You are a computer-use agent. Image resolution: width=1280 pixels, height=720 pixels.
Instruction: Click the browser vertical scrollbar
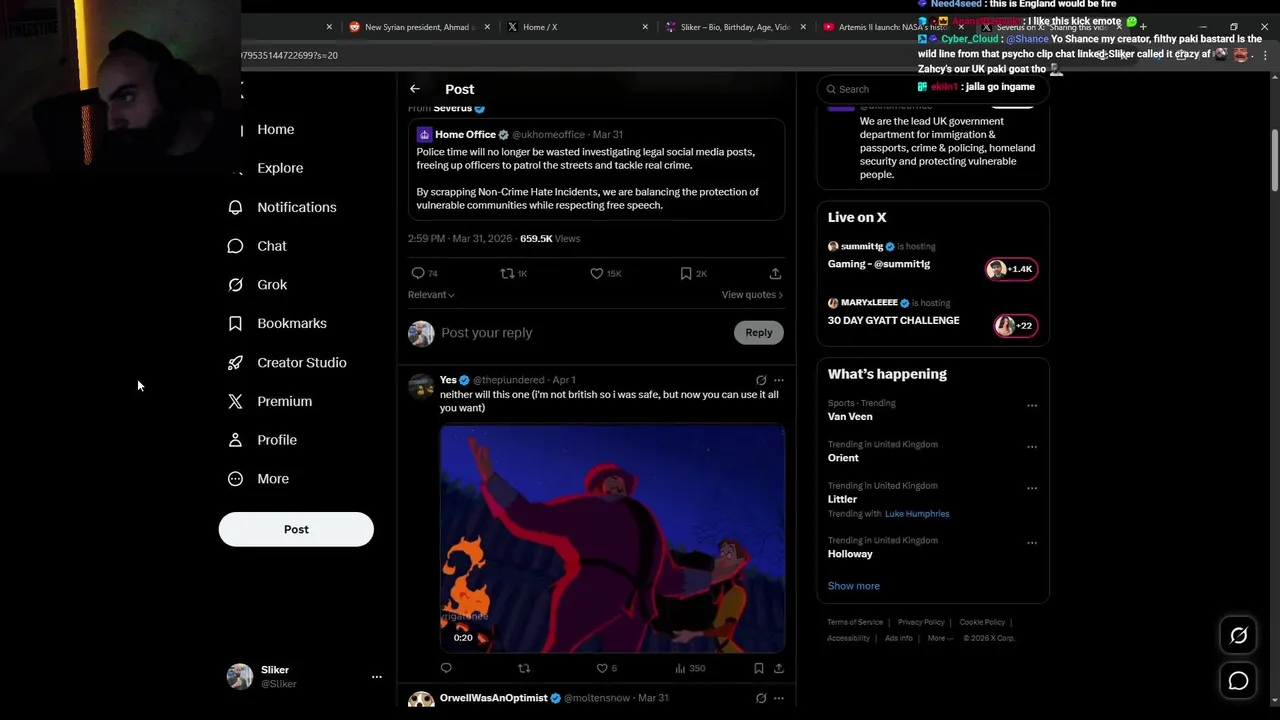1273,160
